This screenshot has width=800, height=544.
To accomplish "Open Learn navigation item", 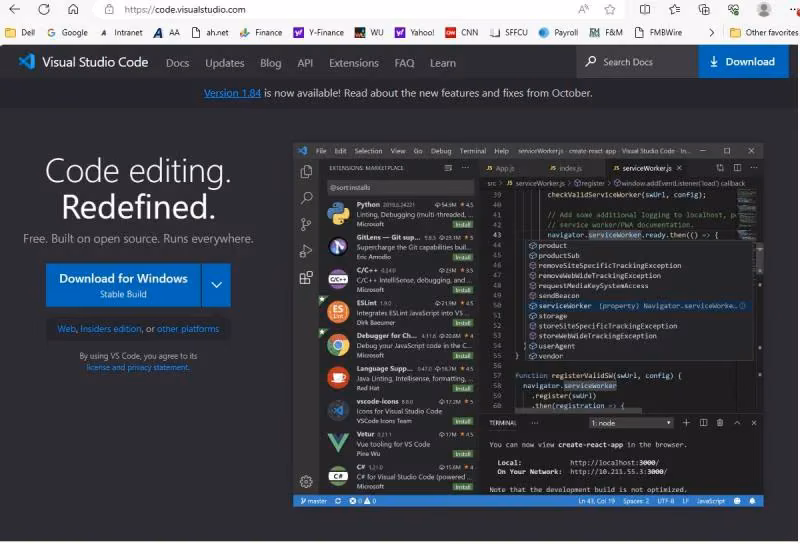I will coord(442,63).
